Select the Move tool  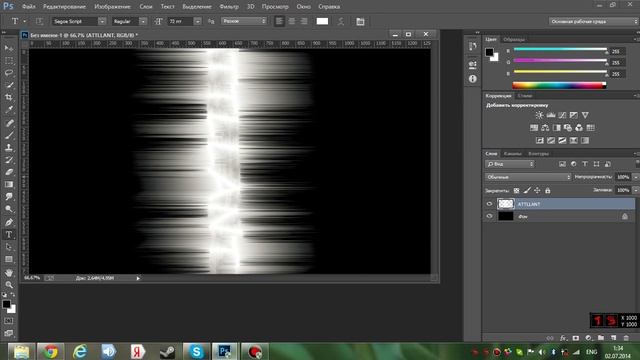point(9,48)
